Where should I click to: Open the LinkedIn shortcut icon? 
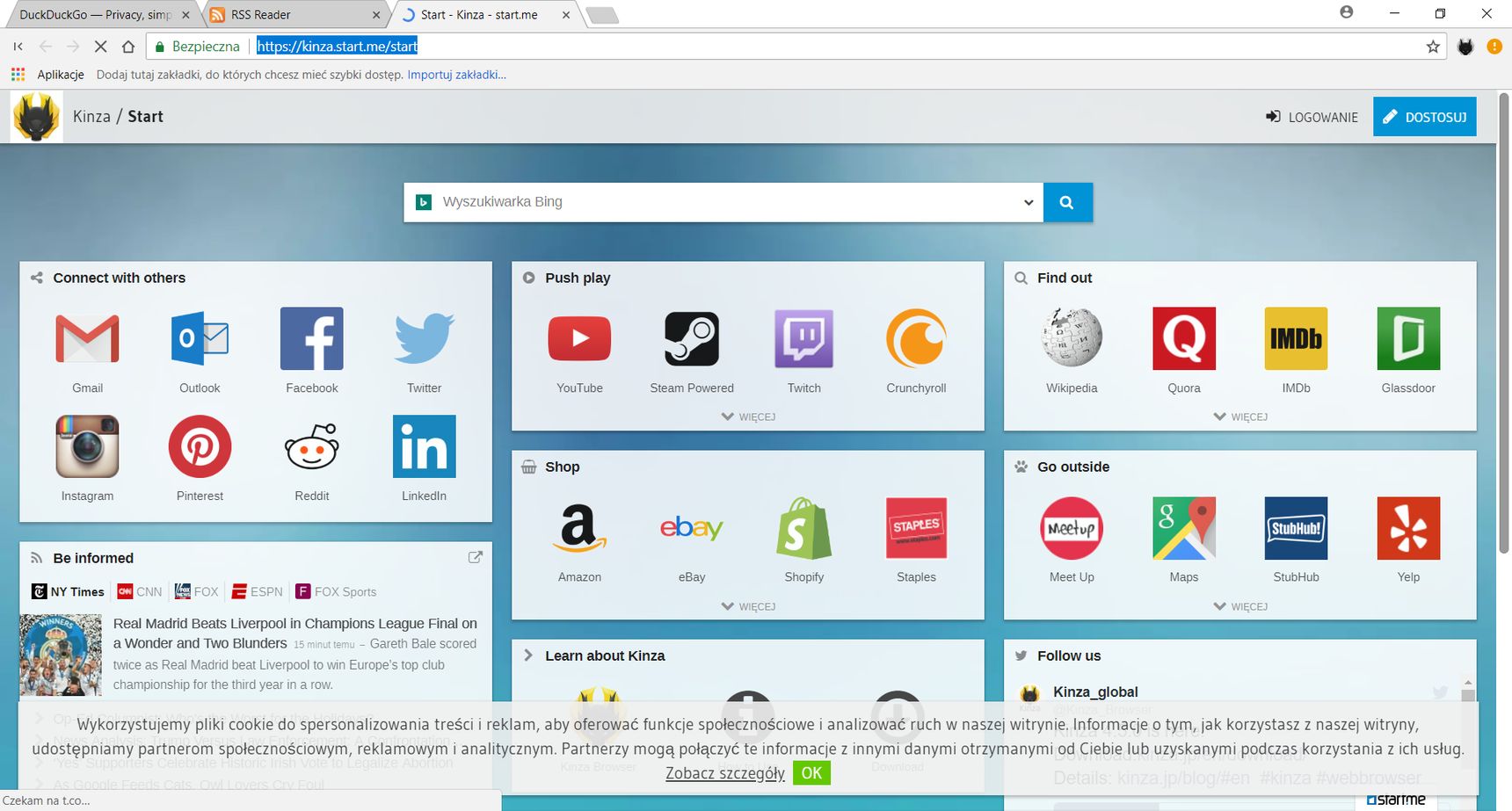(425, 446)
